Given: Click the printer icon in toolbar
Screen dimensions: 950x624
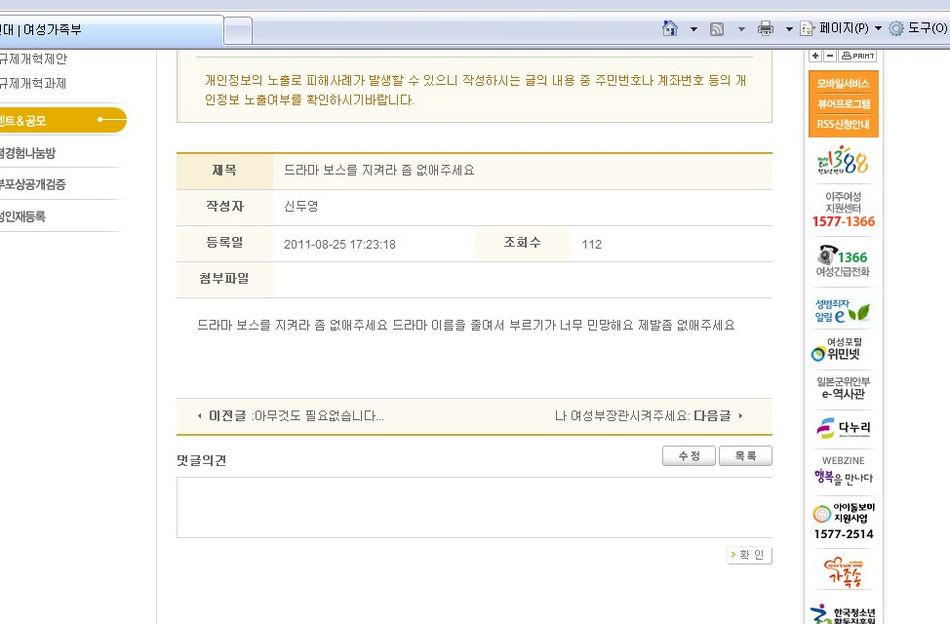Looking at the screenshot, I should [766, 28].
